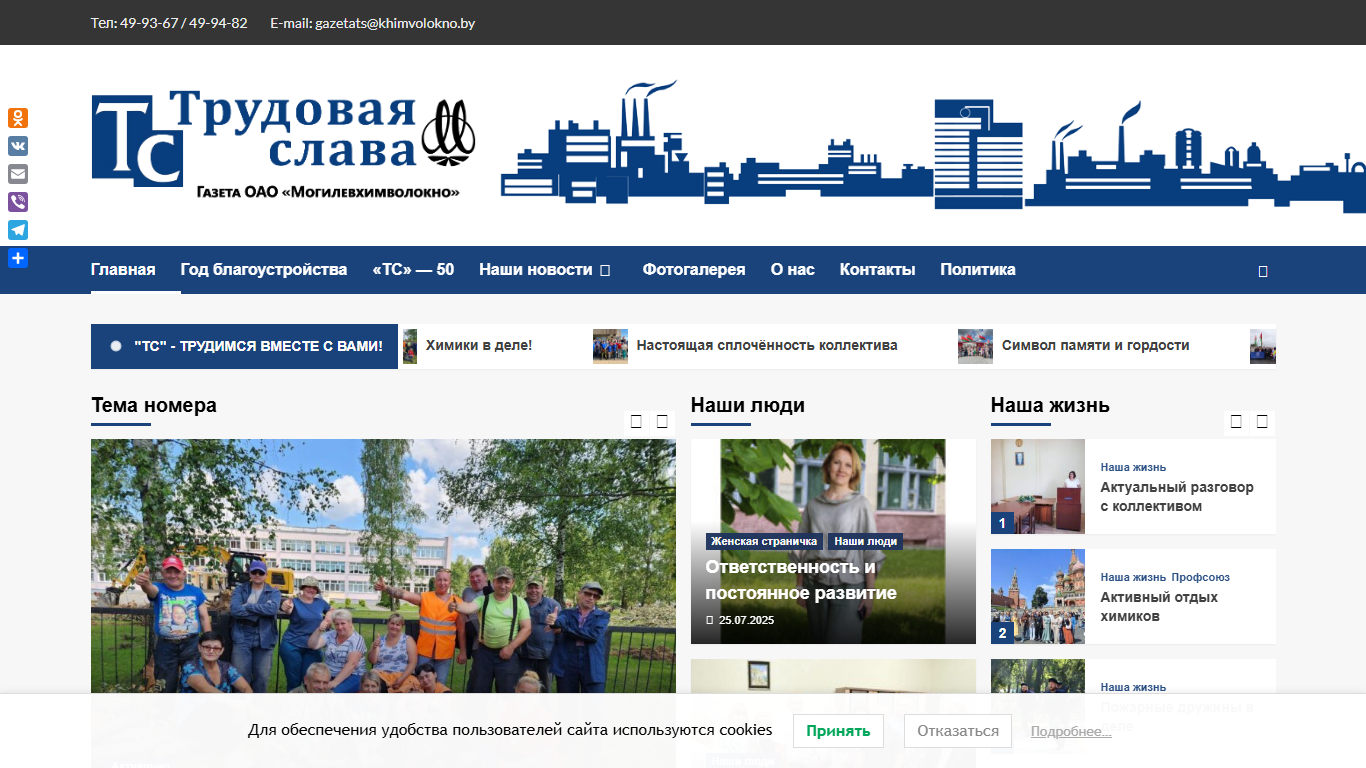Share via VK icon
The height and width of the screenshot is (768, 1366).
[18, 146]
